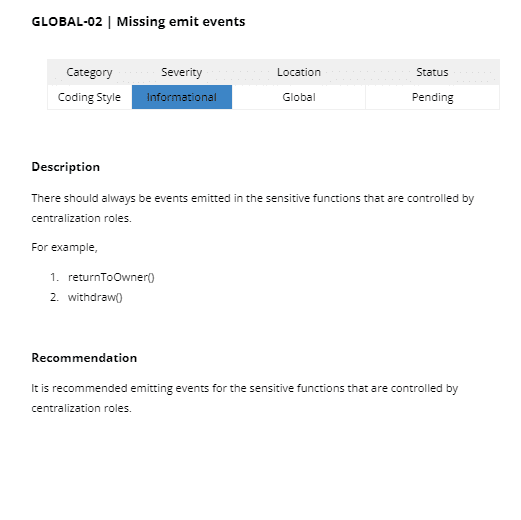Click the Pending status cell
Viewport: 521px width, 520px height.
click(x=432, y=97)
